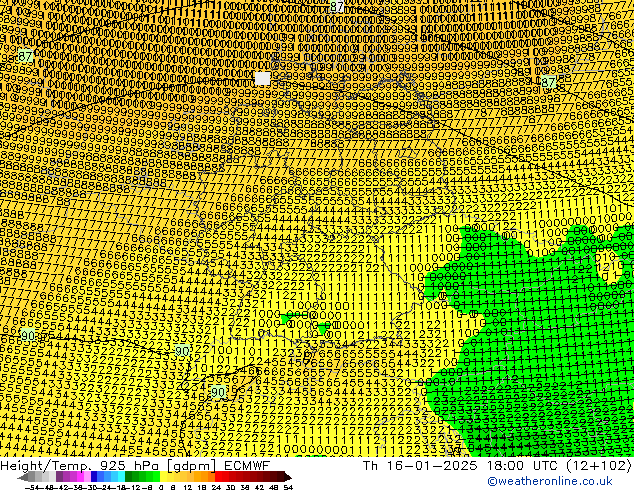Click the -54 value on the scale legend
The height and width of the screenshot is (490, 634).
(x=31, y=487)
